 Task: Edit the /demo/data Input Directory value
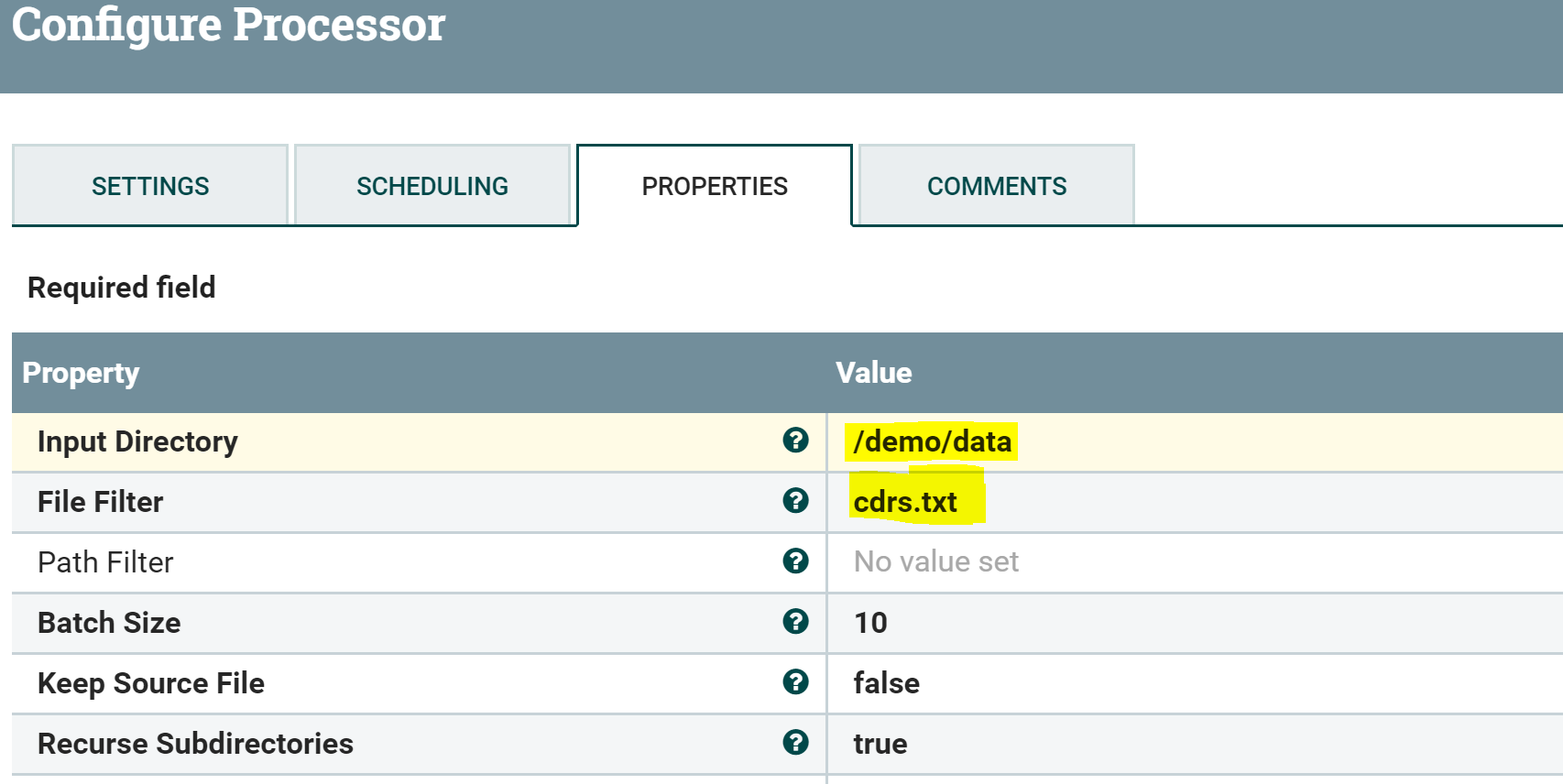[x=932, y=441]
